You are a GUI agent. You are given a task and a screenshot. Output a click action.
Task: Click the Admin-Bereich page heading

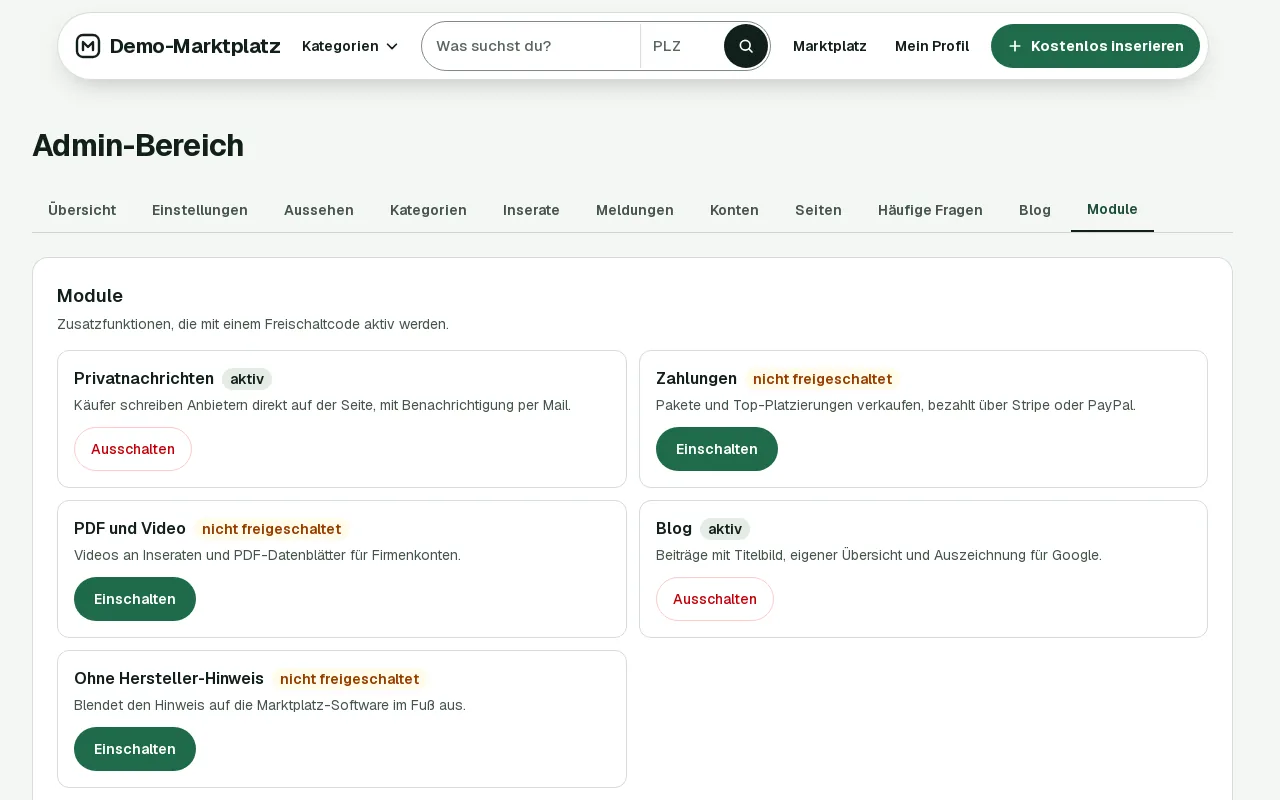(138, 145)
